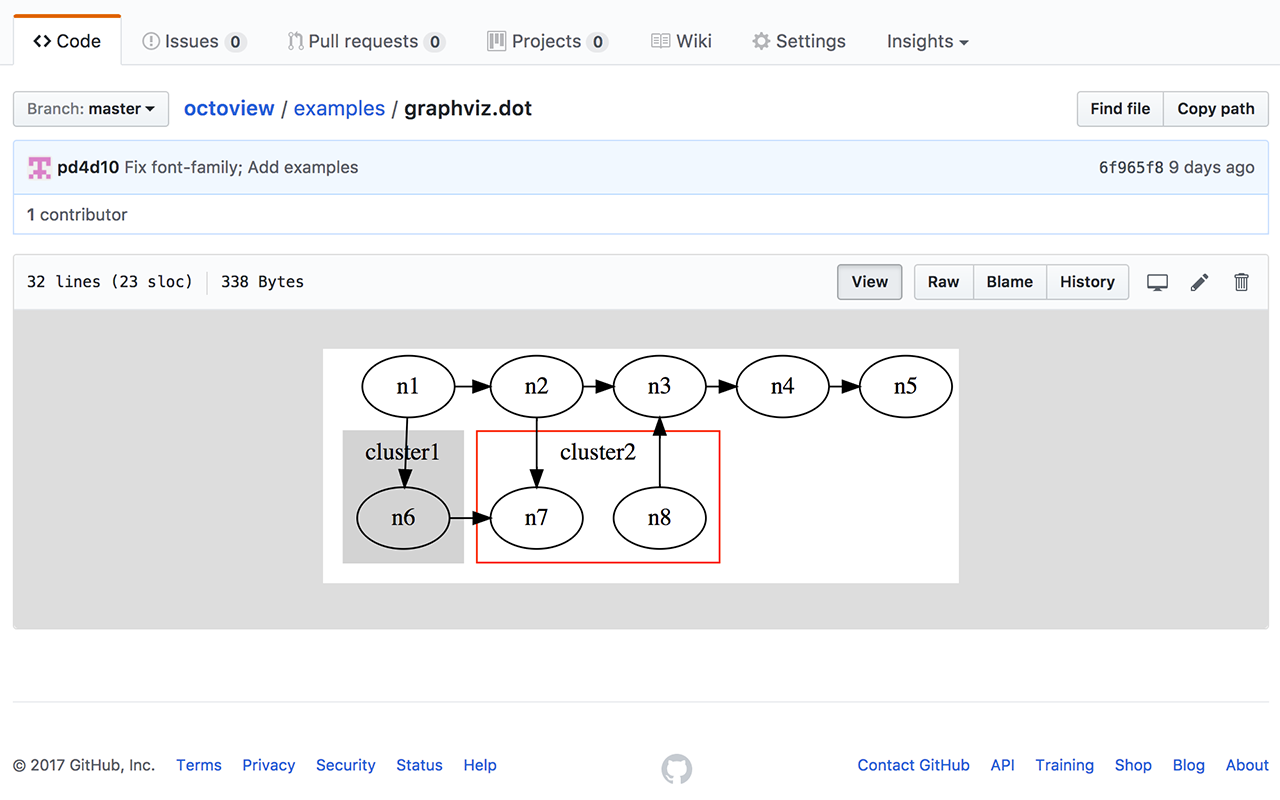Select the Code tab

67,41
